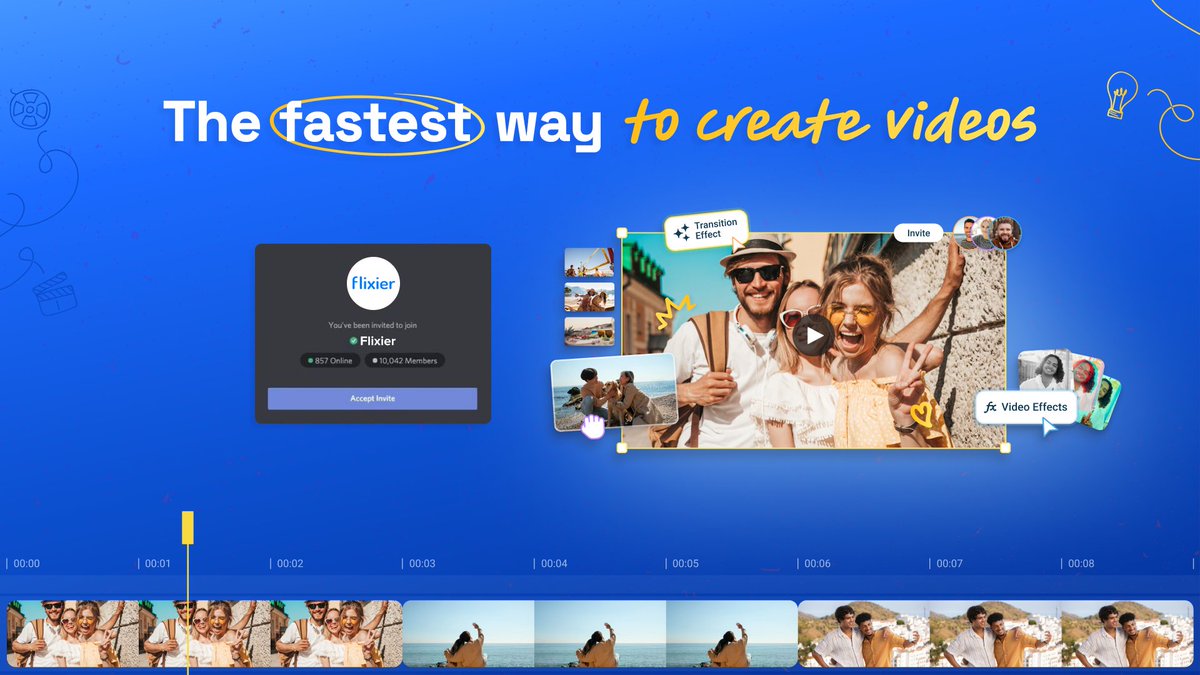
Task: Click the 00:07 timeline mark
Action: 949,564
